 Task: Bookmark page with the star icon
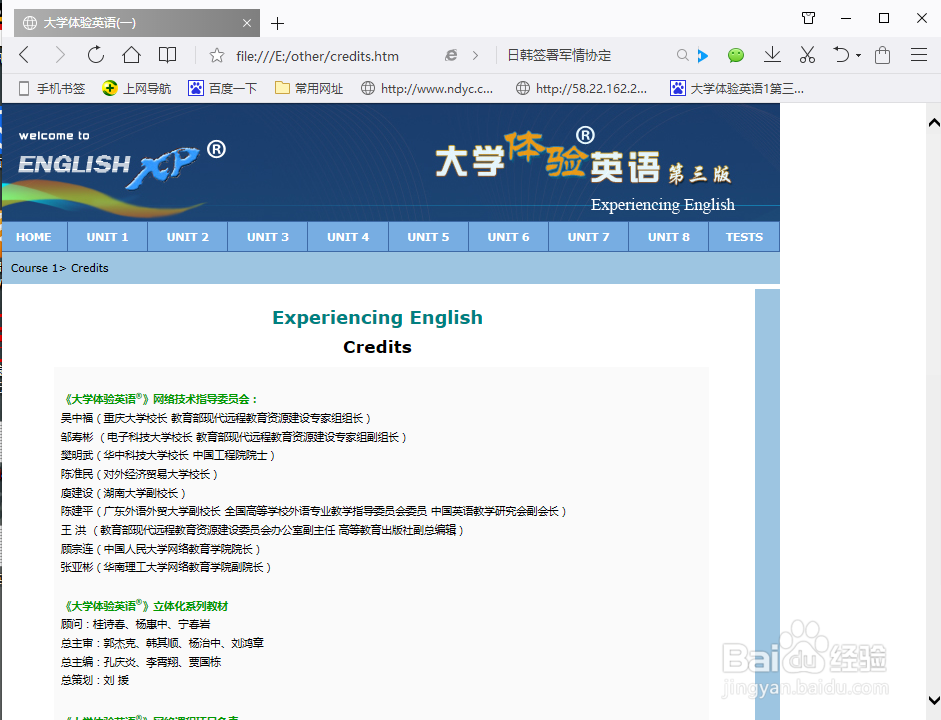click(x=217, y=56)
